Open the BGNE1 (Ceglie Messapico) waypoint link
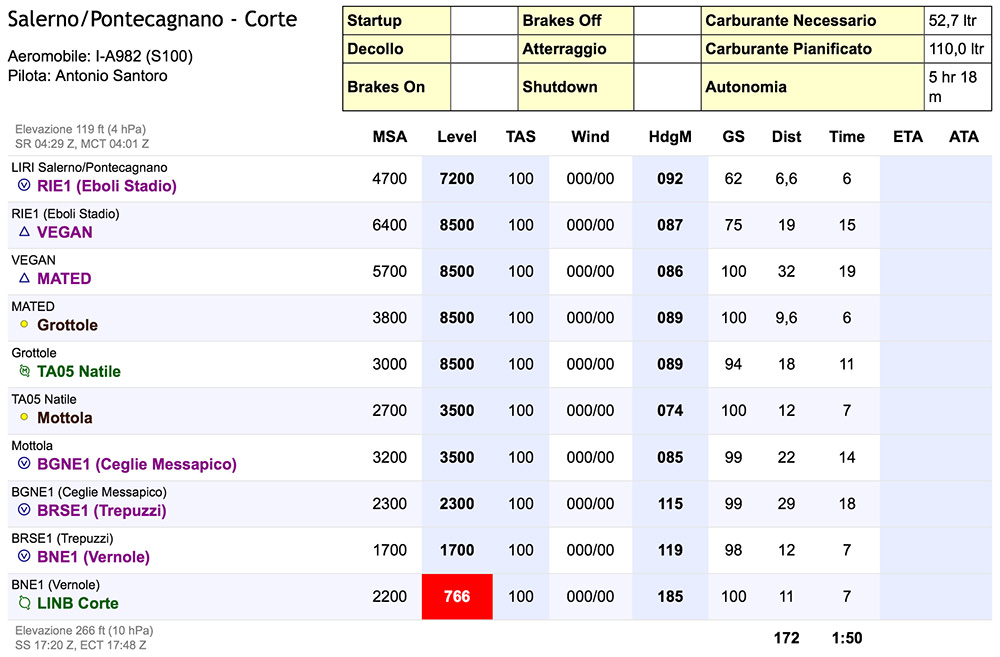1000x657 pixels. point(136,464)
